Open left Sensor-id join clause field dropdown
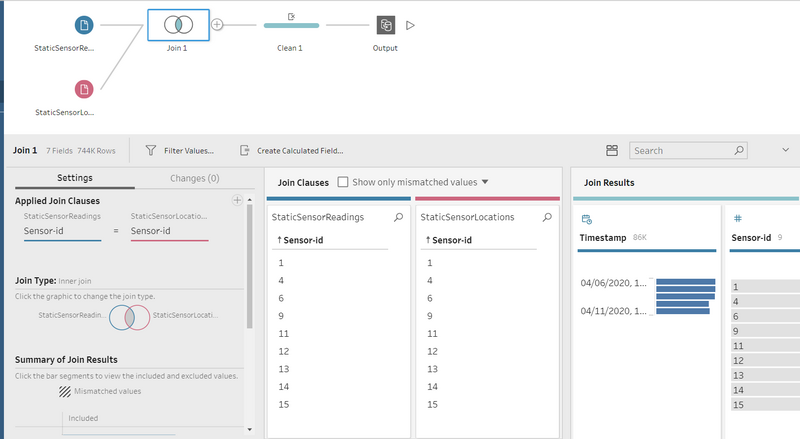The width and height of the screenshot is (800, 439). (x=62, y=231)
